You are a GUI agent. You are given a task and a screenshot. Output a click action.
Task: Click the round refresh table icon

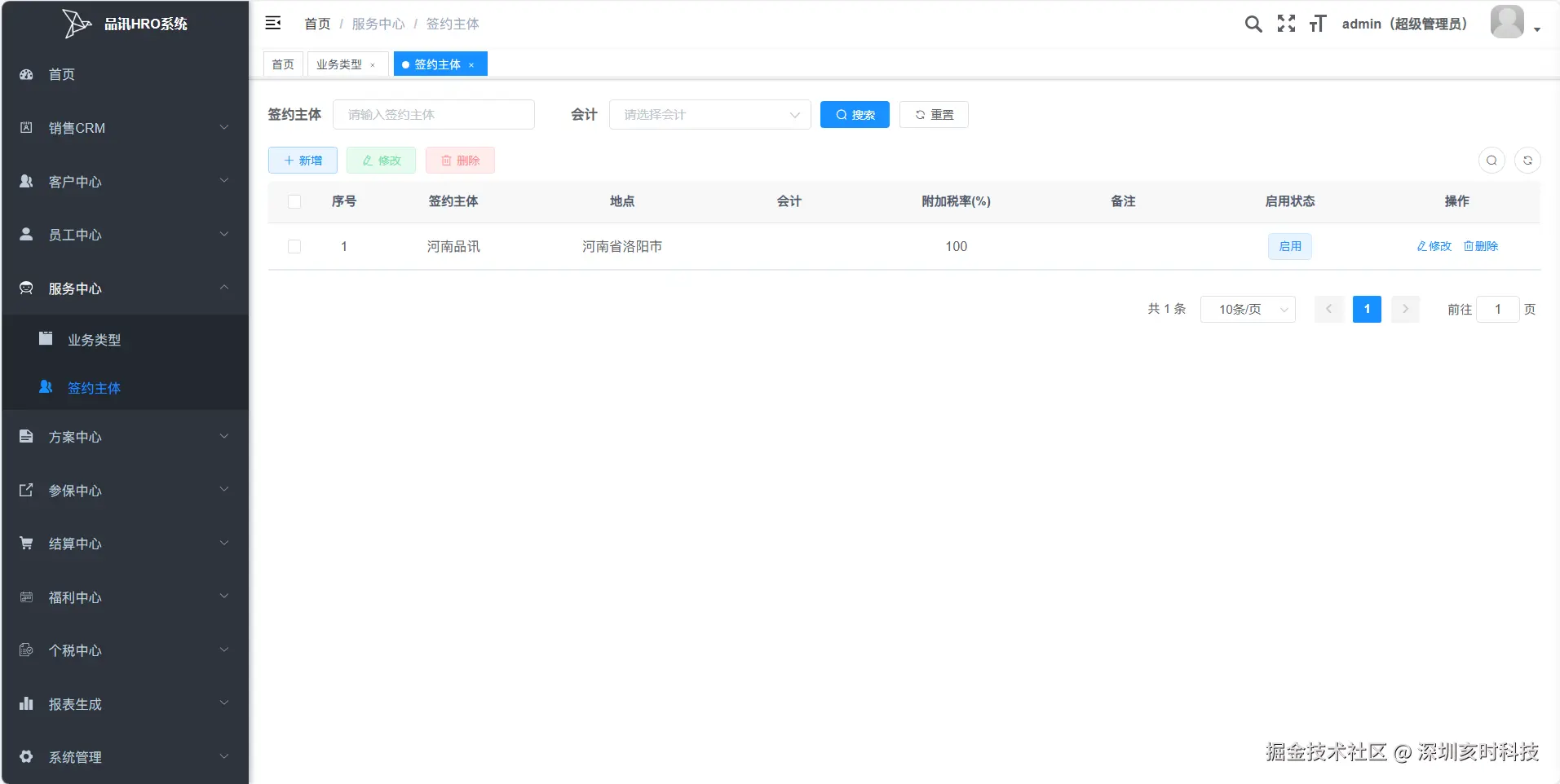(x=1527, y=161)
